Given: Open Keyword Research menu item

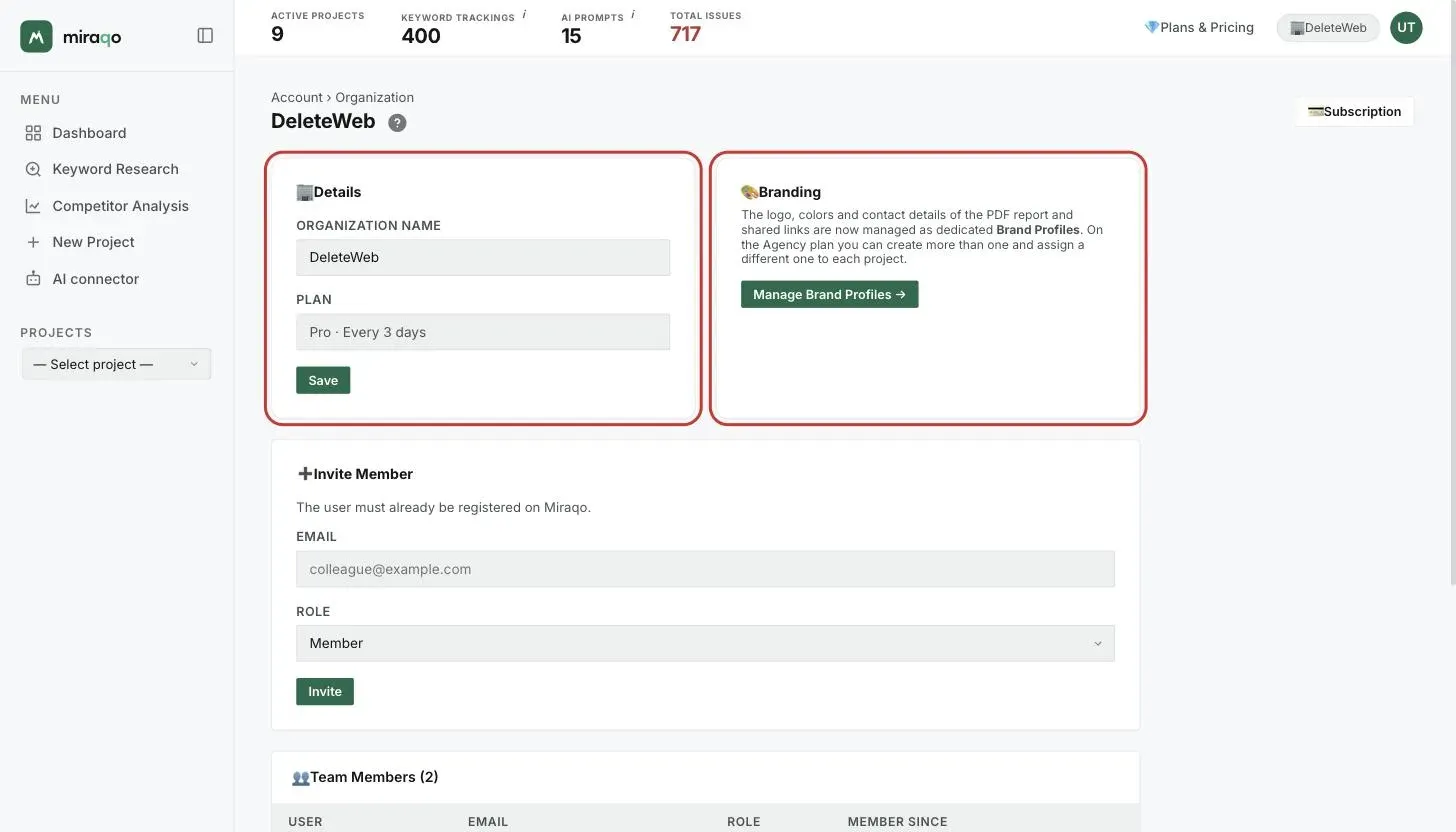Looking at the screenshot, I should (115, 169).
